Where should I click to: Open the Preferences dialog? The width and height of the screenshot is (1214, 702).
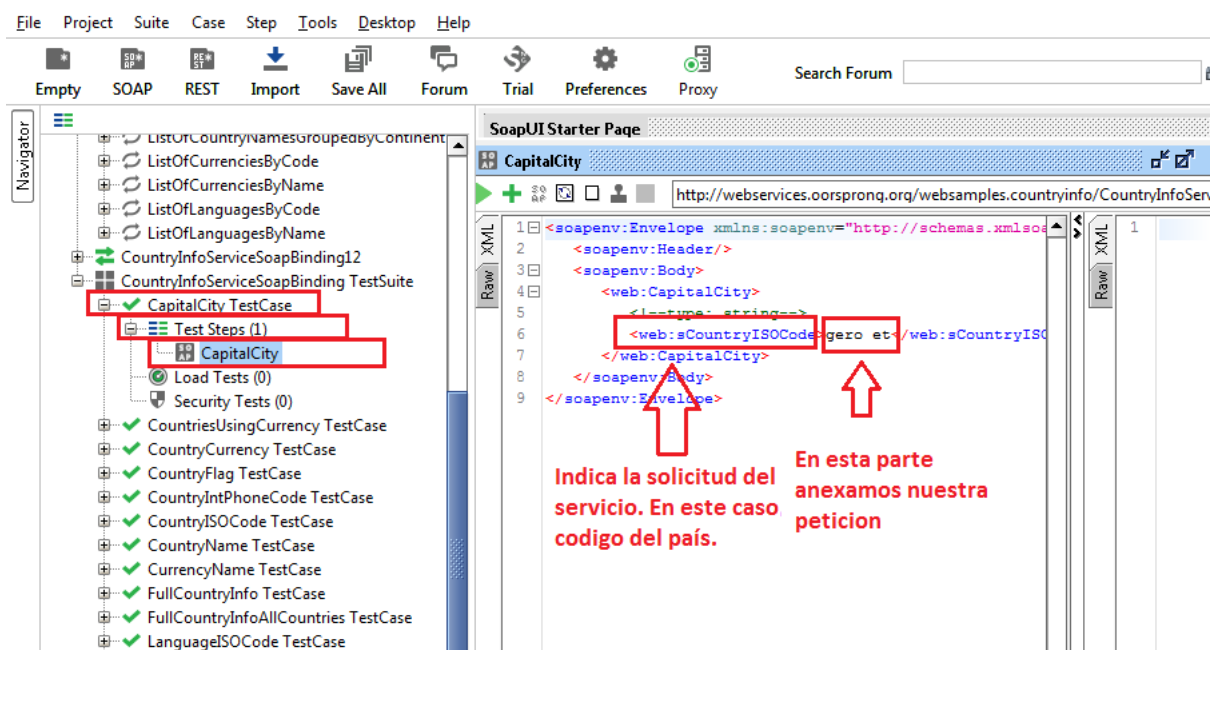(605, 68)
